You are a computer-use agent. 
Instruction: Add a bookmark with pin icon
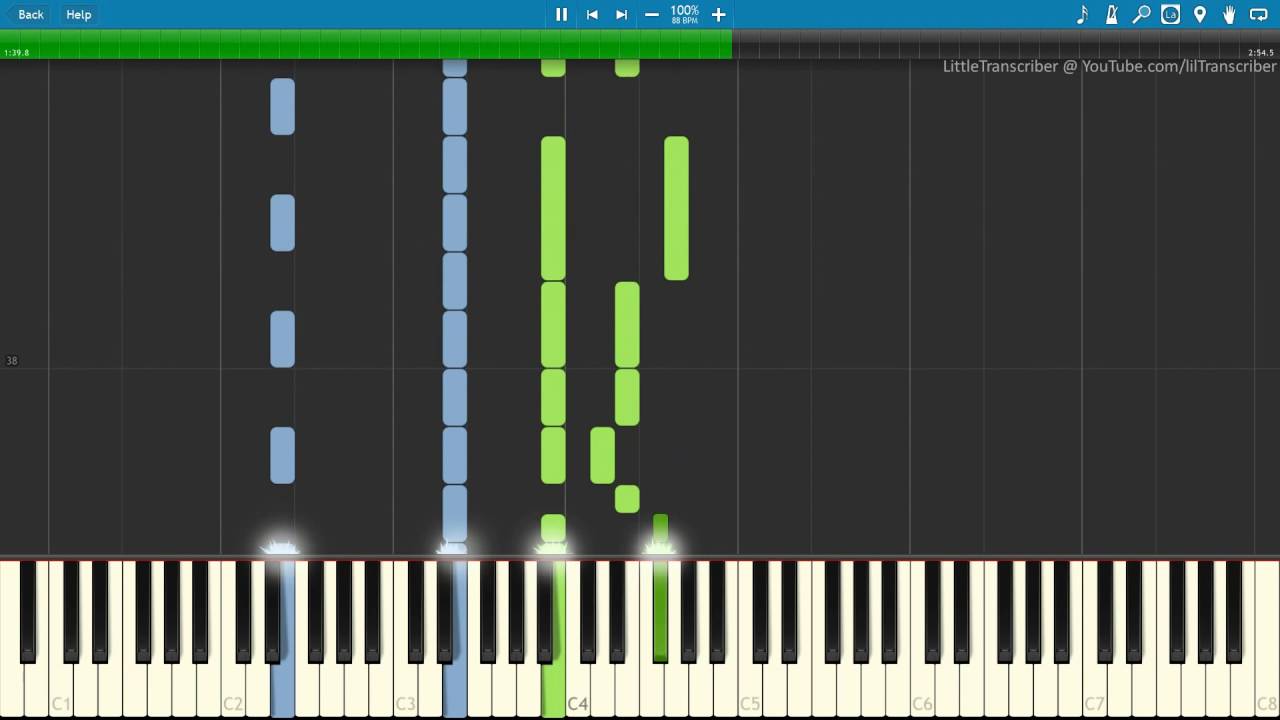click(1199, 14)
